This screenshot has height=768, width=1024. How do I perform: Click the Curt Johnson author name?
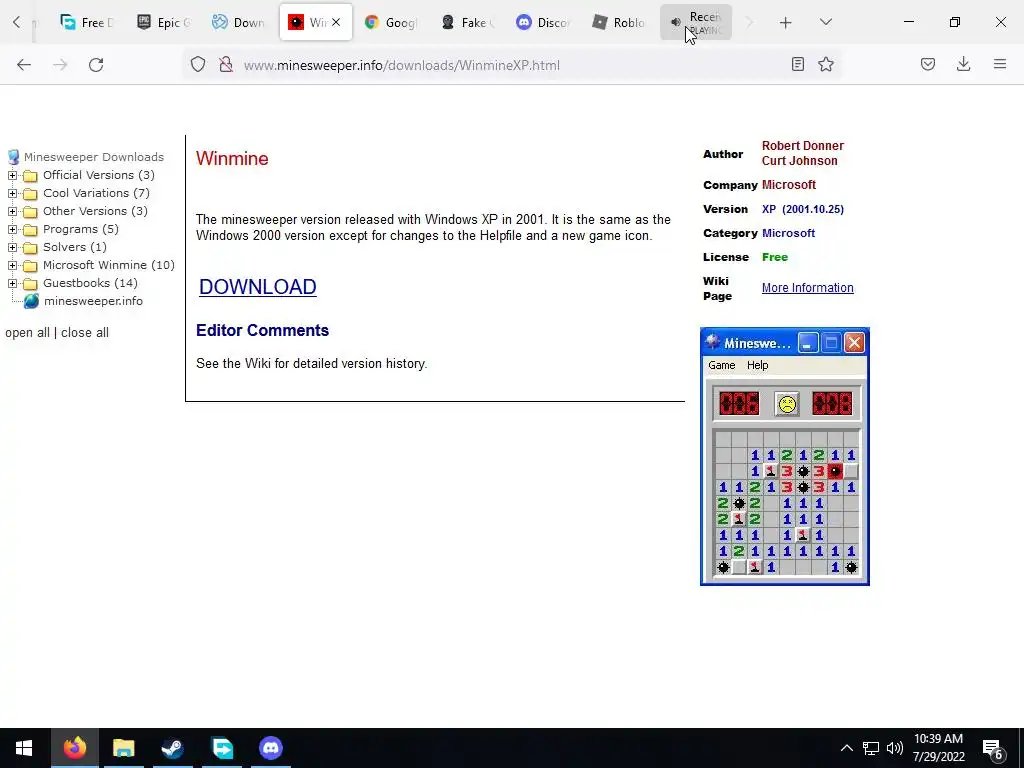tap(799, 161)
